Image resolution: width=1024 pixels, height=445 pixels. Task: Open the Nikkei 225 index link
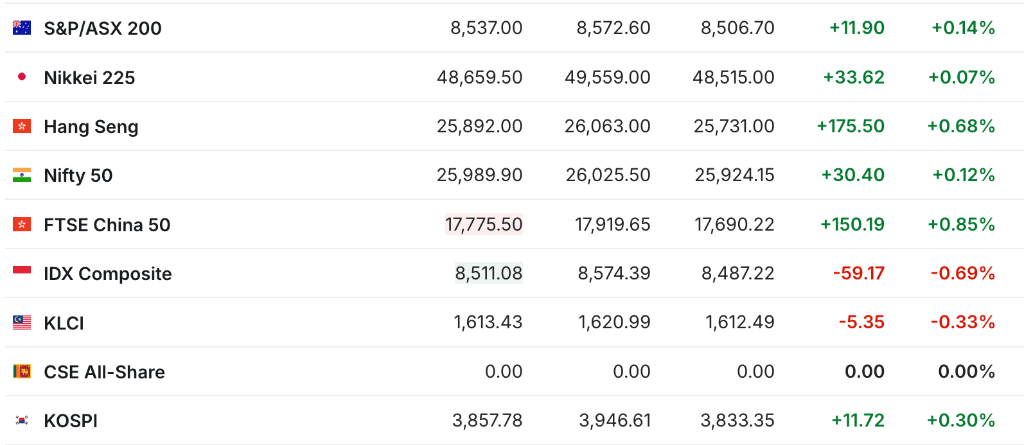point(89,77)
